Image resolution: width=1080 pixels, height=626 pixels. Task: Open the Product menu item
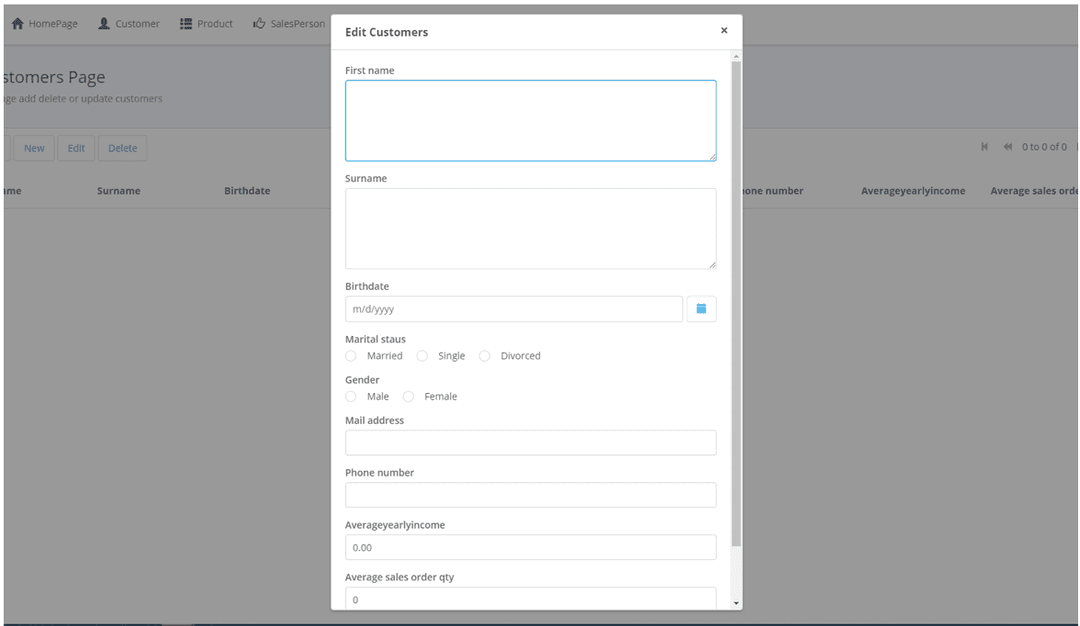click(x=207, y=23)
